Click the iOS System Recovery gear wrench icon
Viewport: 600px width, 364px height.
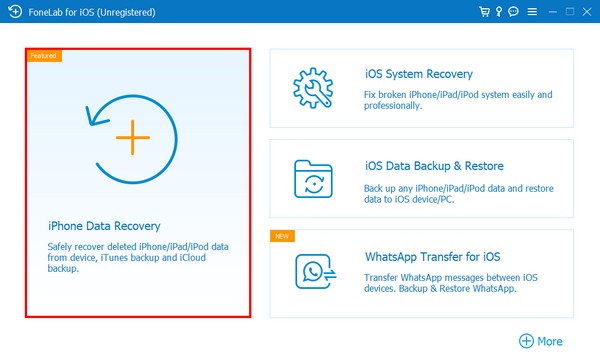pyautogui.click(x=313, y=88)
